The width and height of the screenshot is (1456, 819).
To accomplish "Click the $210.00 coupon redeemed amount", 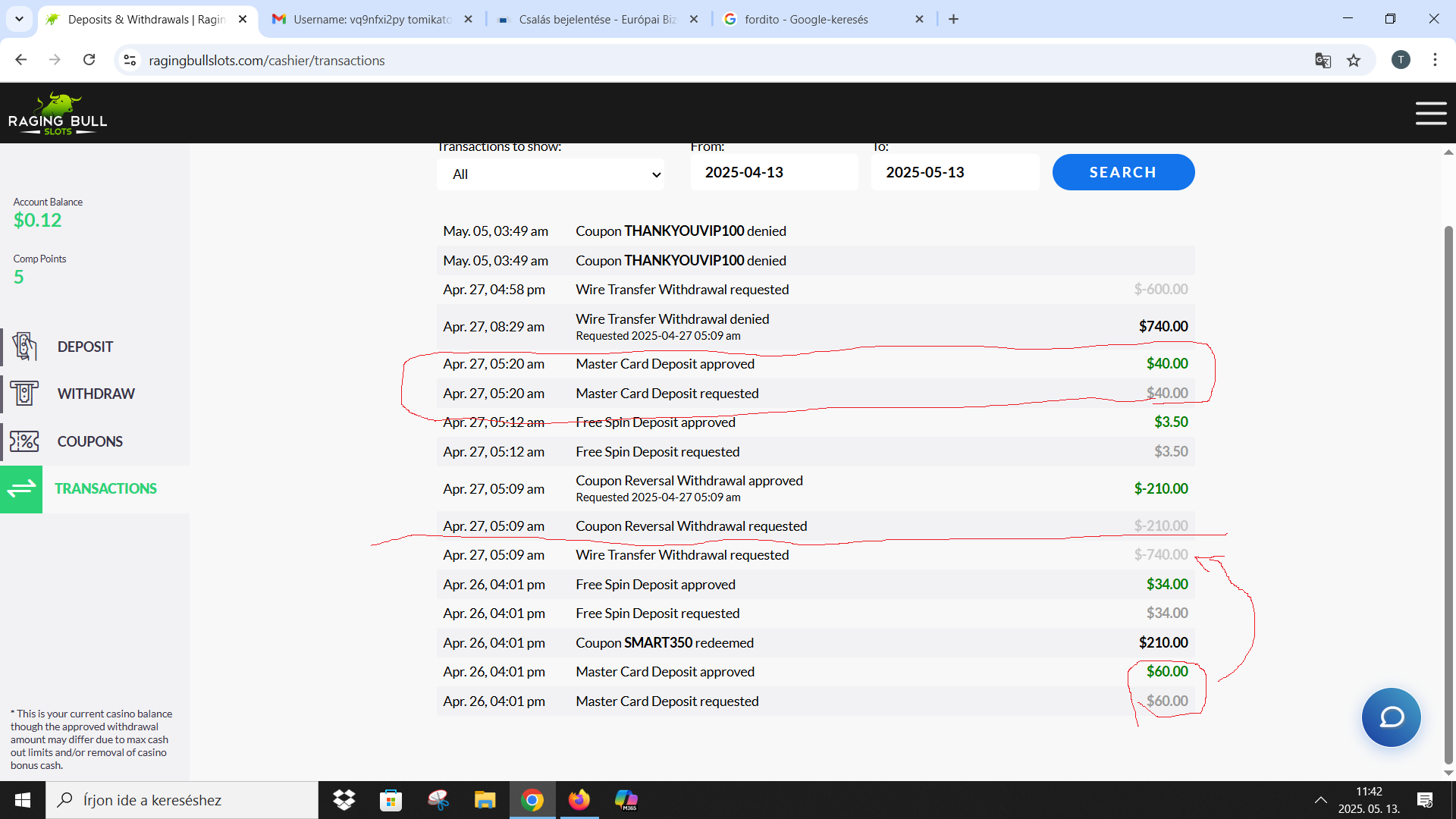I will pos(1163,642).
